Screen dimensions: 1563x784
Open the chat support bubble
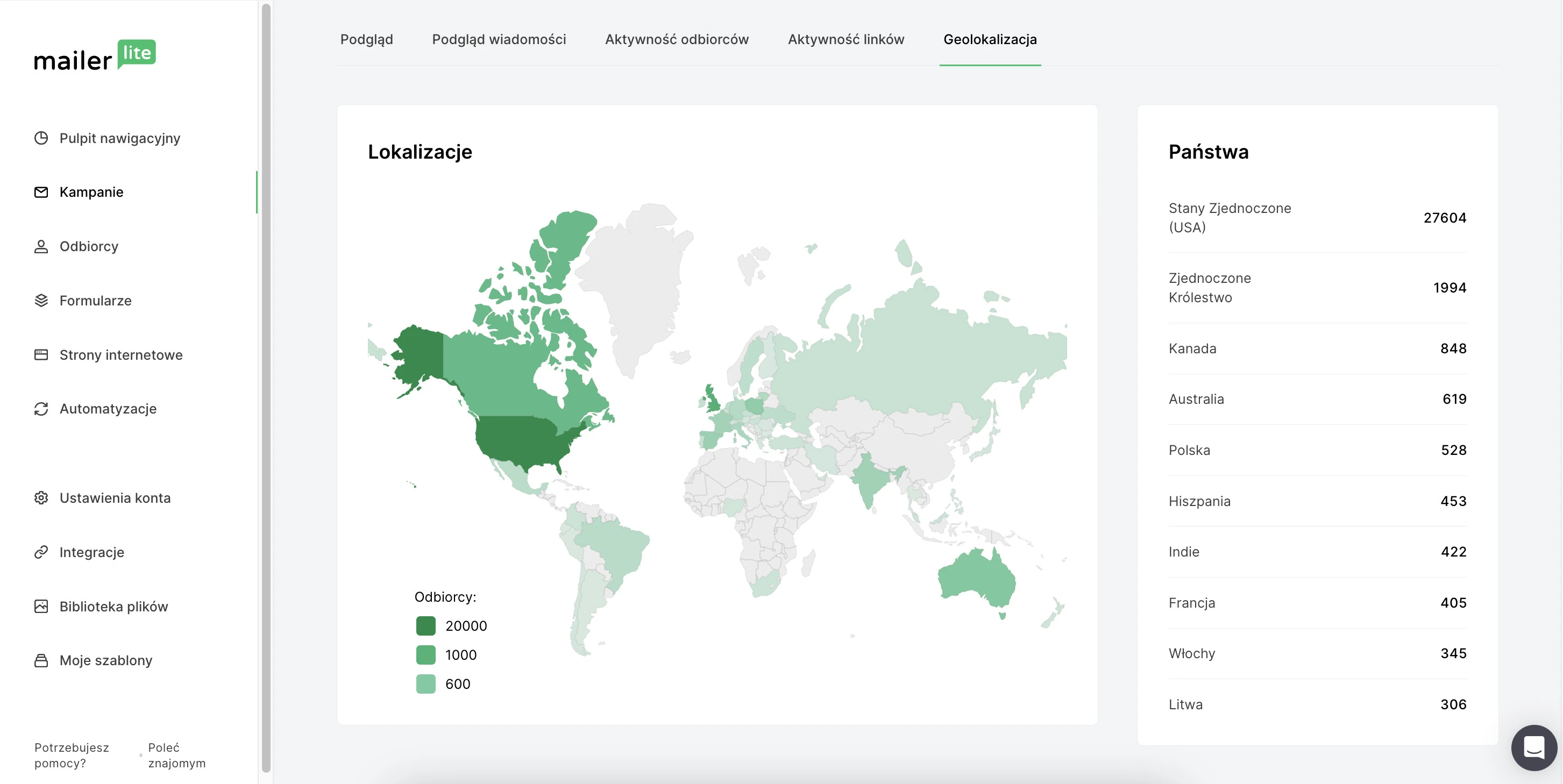1533,747
